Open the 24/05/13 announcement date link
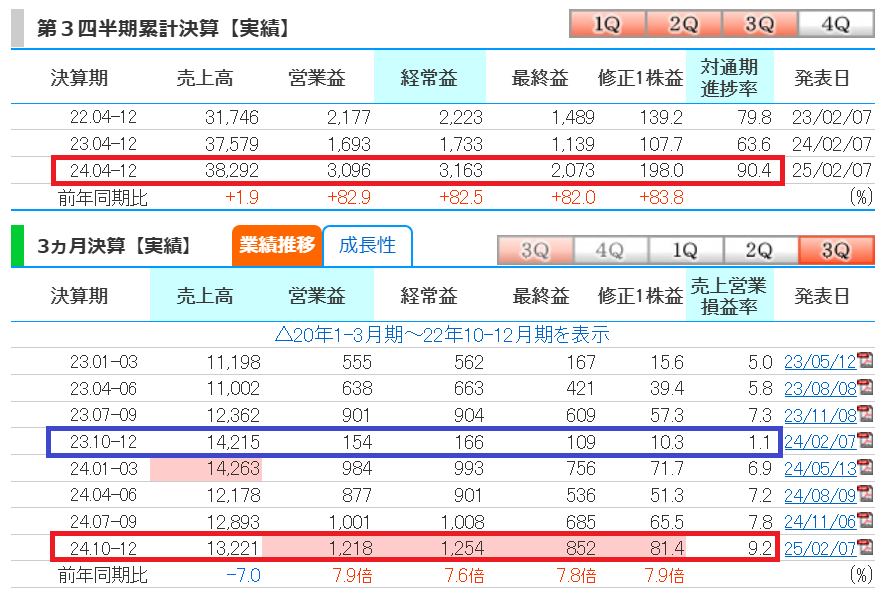This screenshot has height=589, width=885. point(820,468)
